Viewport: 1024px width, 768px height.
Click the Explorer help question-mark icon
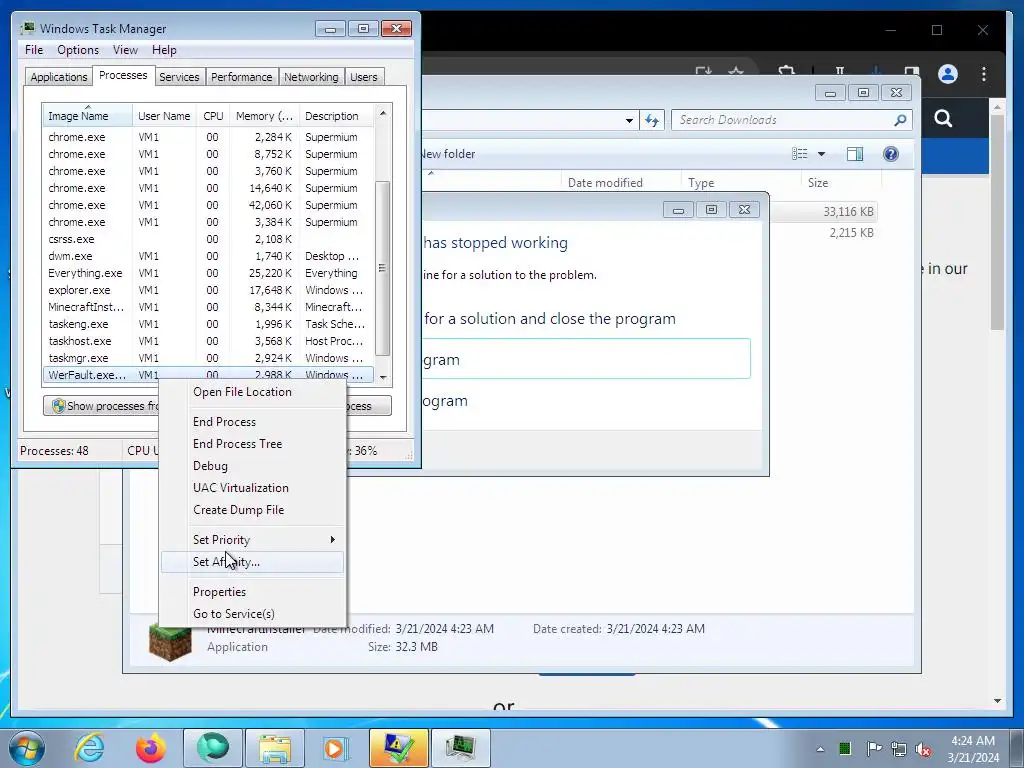click(x=890, y=153)
